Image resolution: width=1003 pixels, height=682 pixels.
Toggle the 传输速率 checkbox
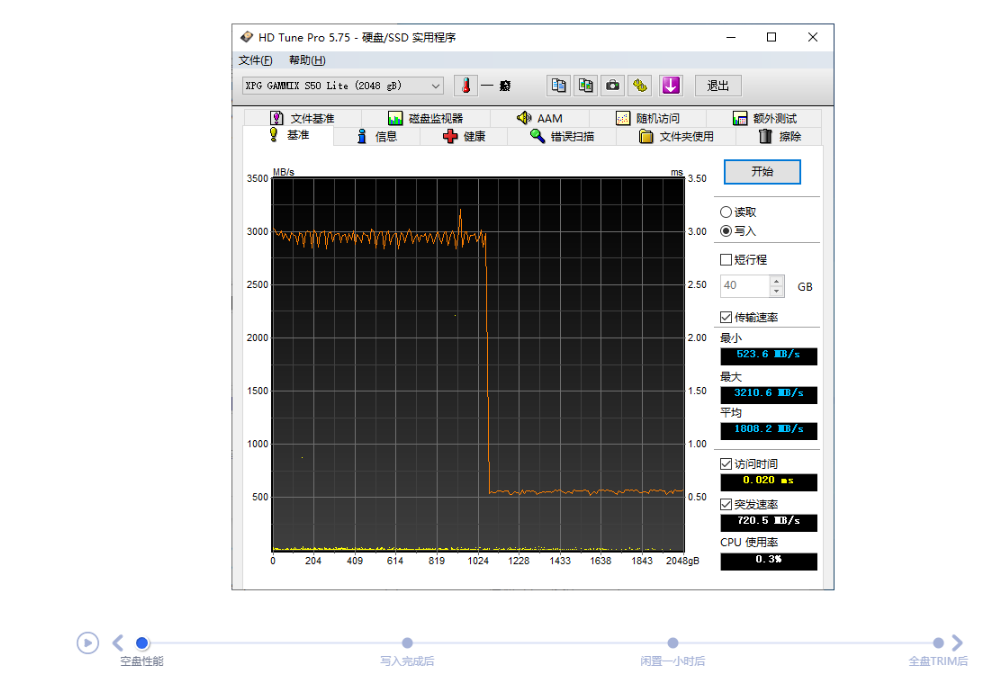tap(726, 317)
